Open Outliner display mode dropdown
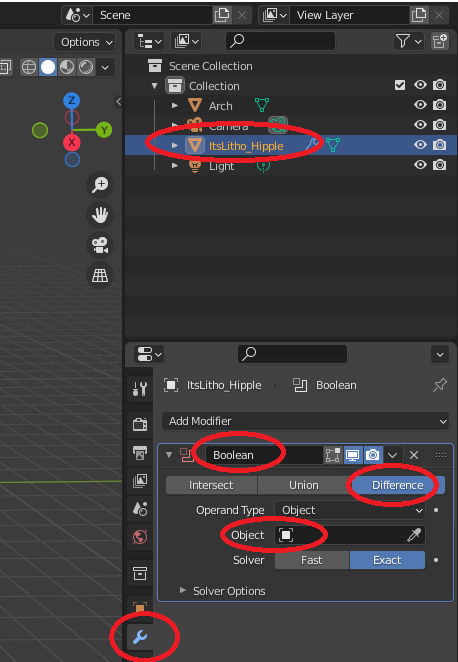458x662 pixels. coord(186,41)
